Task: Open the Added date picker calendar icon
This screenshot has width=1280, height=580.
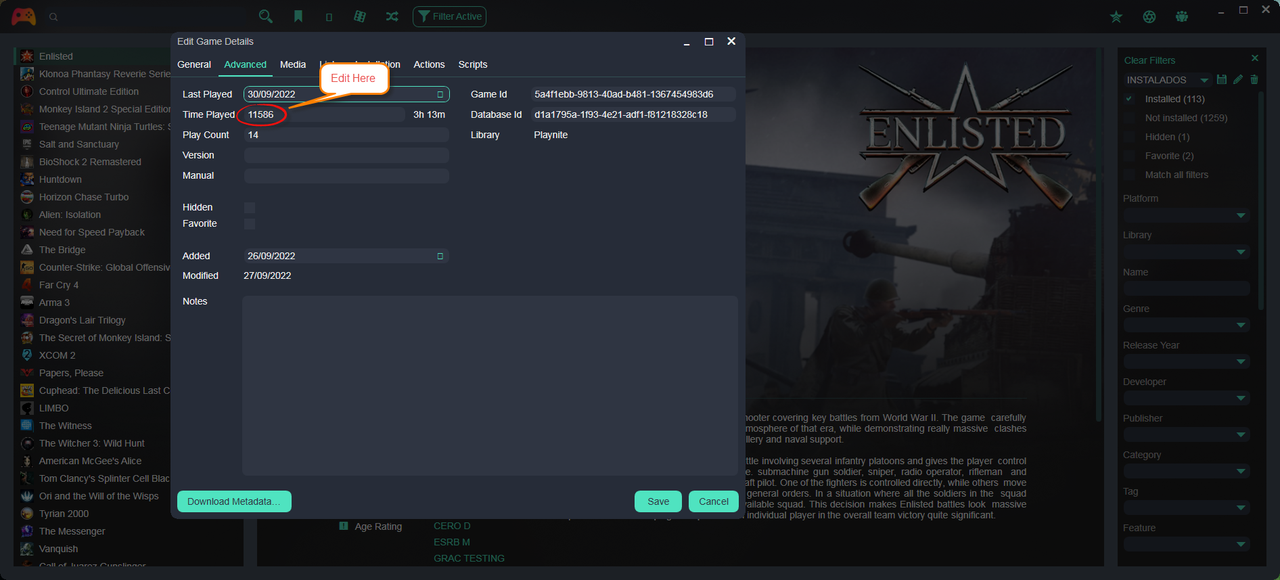Action: 440,256
